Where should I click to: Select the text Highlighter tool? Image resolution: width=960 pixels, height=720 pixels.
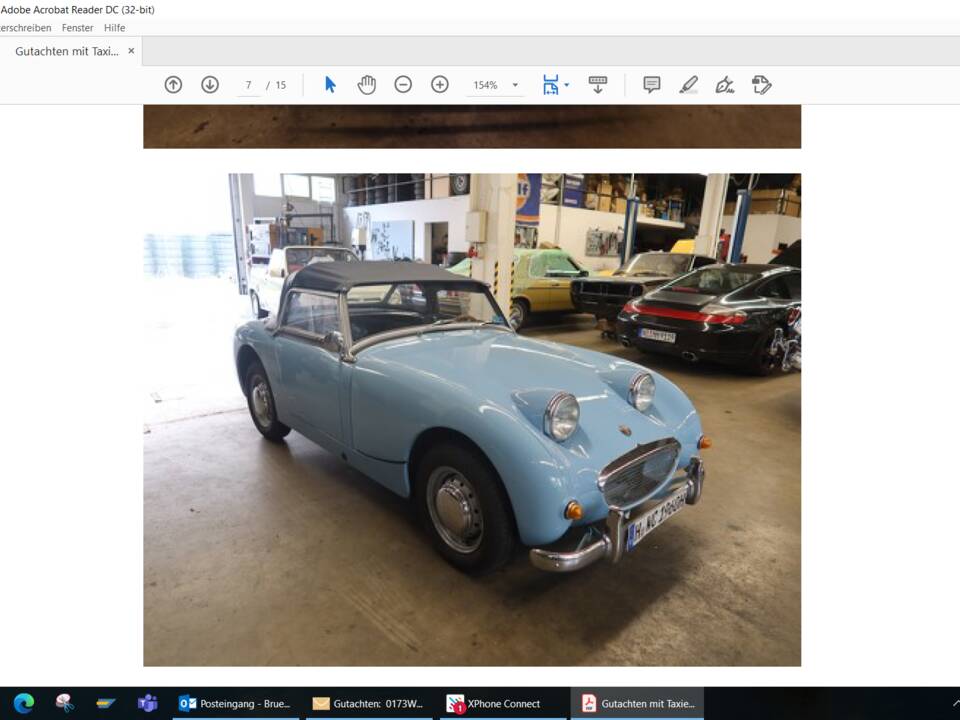[x=687, y=85]
